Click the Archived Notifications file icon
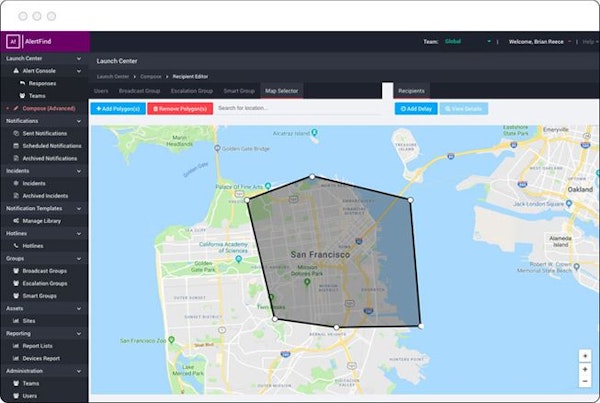 [x=16, y=158]
